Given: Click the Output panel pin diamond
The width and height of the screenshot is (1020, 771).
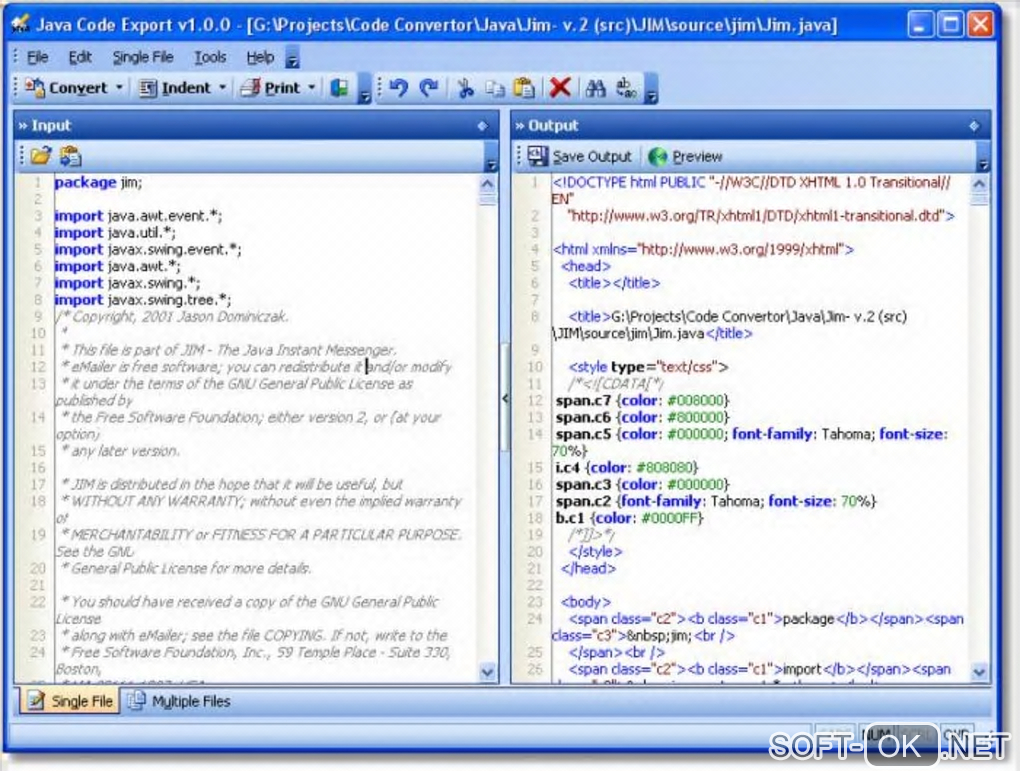Looking at the screenshot, I should point(974,126).
